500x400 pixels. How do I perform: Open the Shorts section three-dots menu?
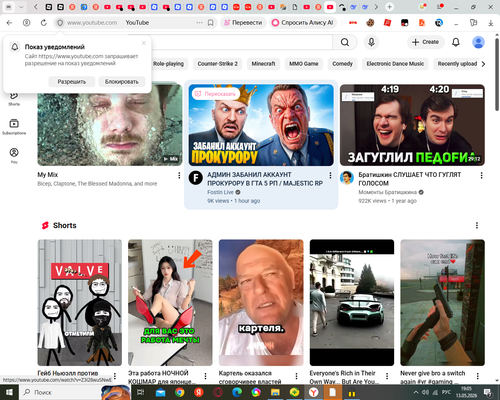click(x=477, y=225)
